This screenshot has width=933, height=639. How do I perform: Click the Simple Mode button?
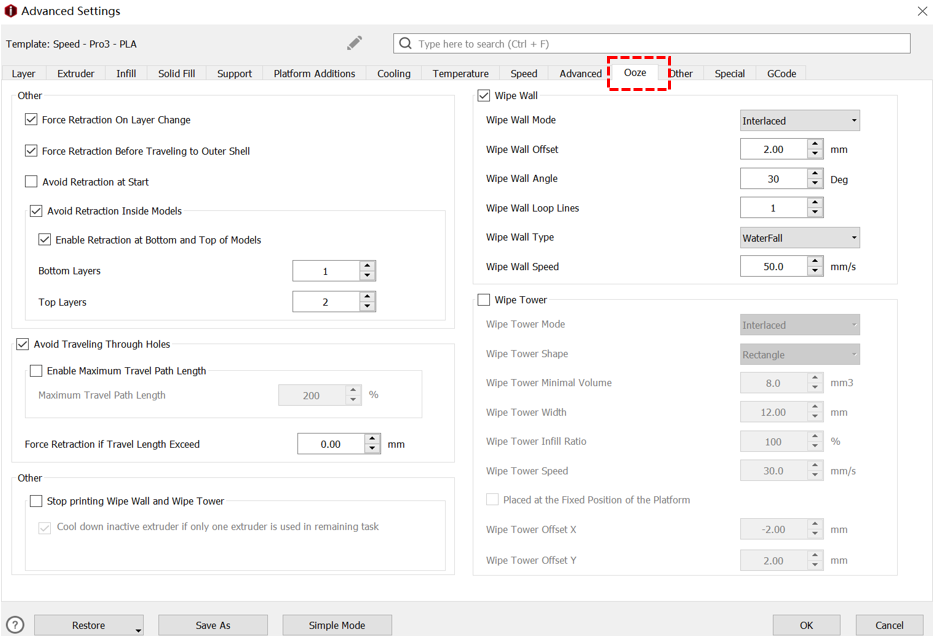pos(336,625)
